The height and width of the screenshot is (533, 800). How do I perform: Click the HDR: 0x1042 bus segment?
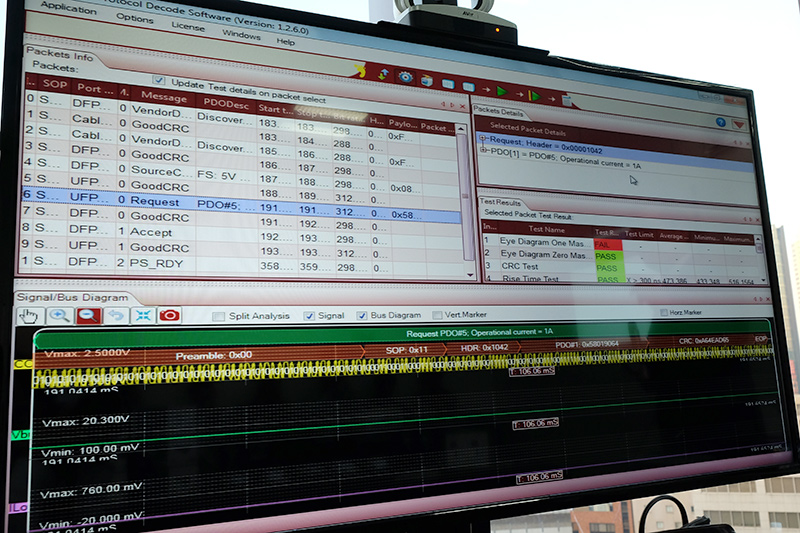(484, 347)
